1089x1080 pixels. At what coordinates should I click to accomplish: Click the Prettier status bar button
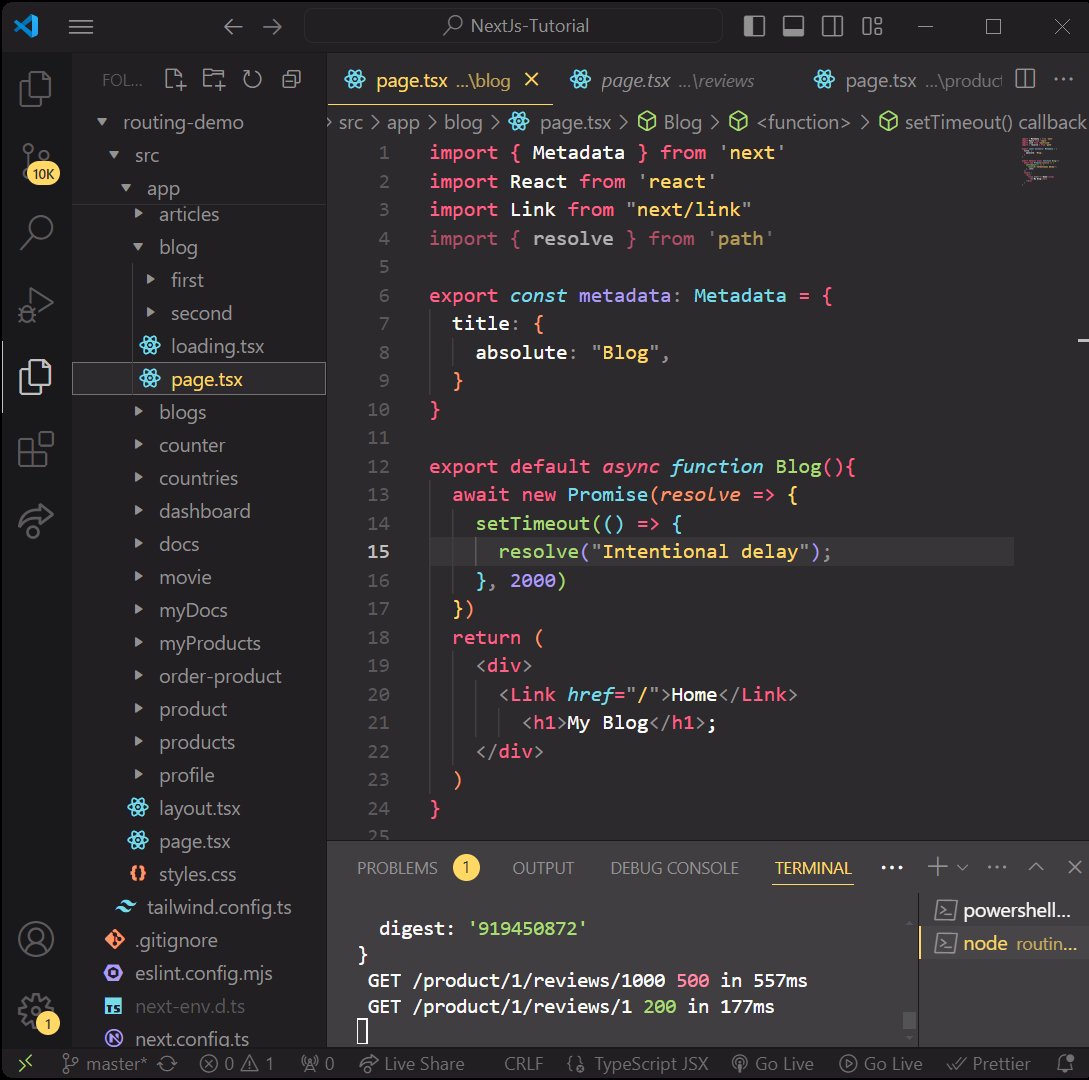pyautogui.click(x=988, y=1063)
